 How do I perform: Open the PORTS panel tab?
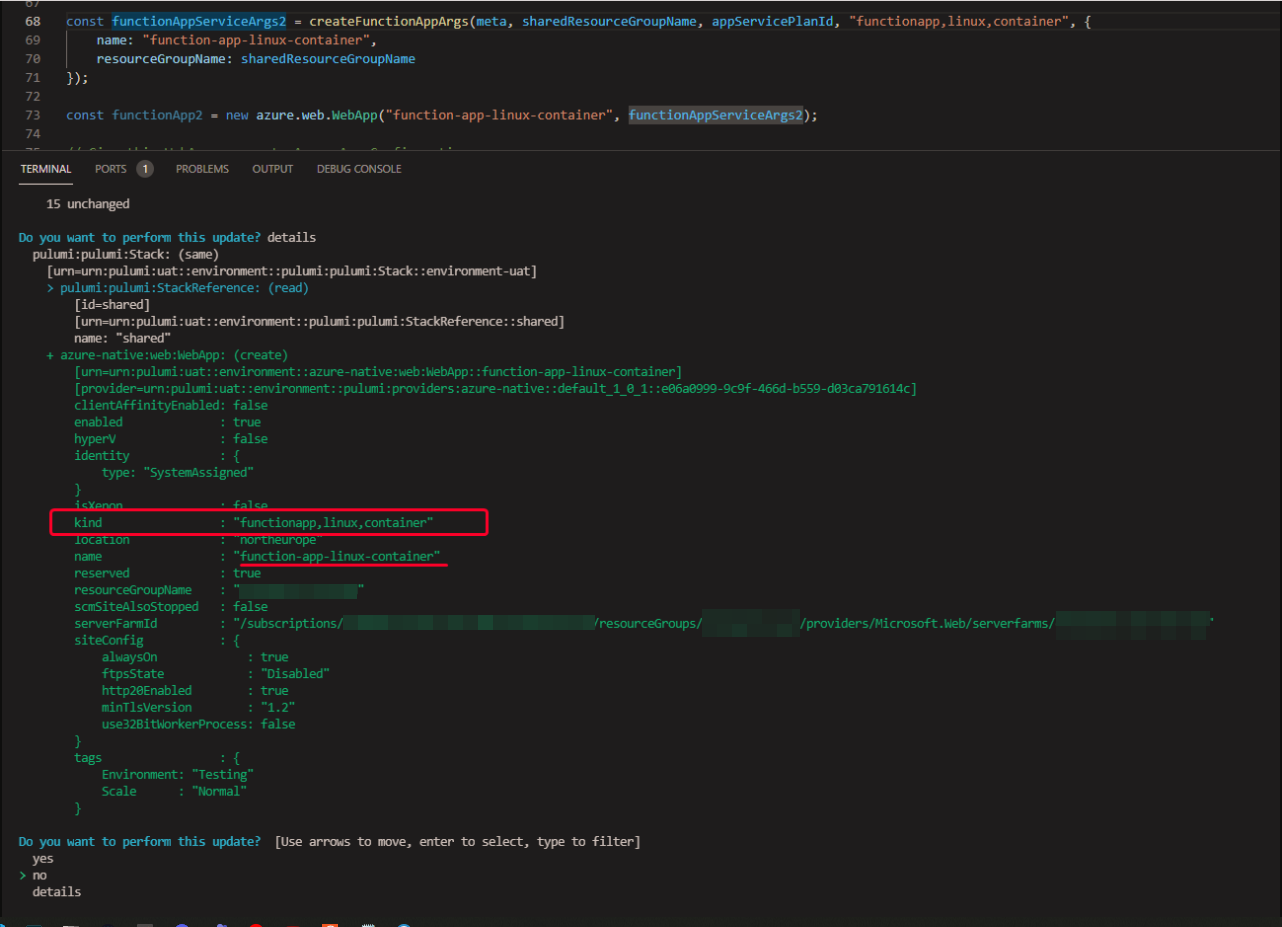[x=111, y=169]
